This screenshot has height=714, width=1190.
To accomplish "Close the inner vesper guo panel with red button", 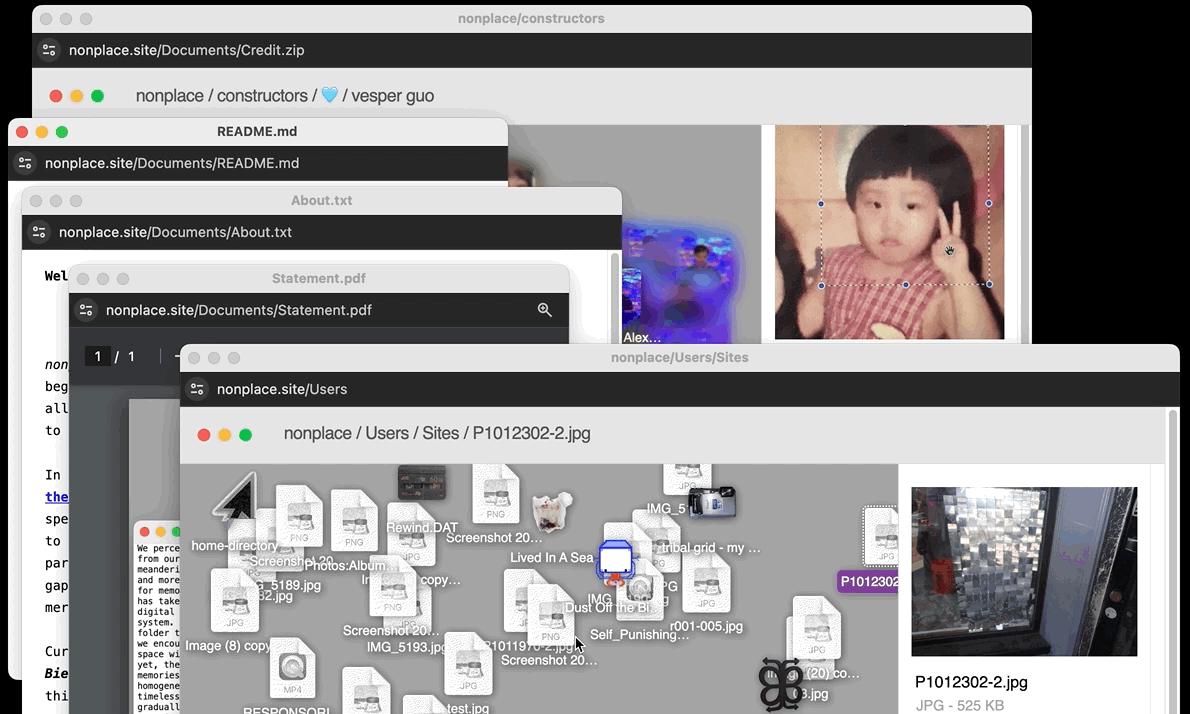I will click(56, 96).
